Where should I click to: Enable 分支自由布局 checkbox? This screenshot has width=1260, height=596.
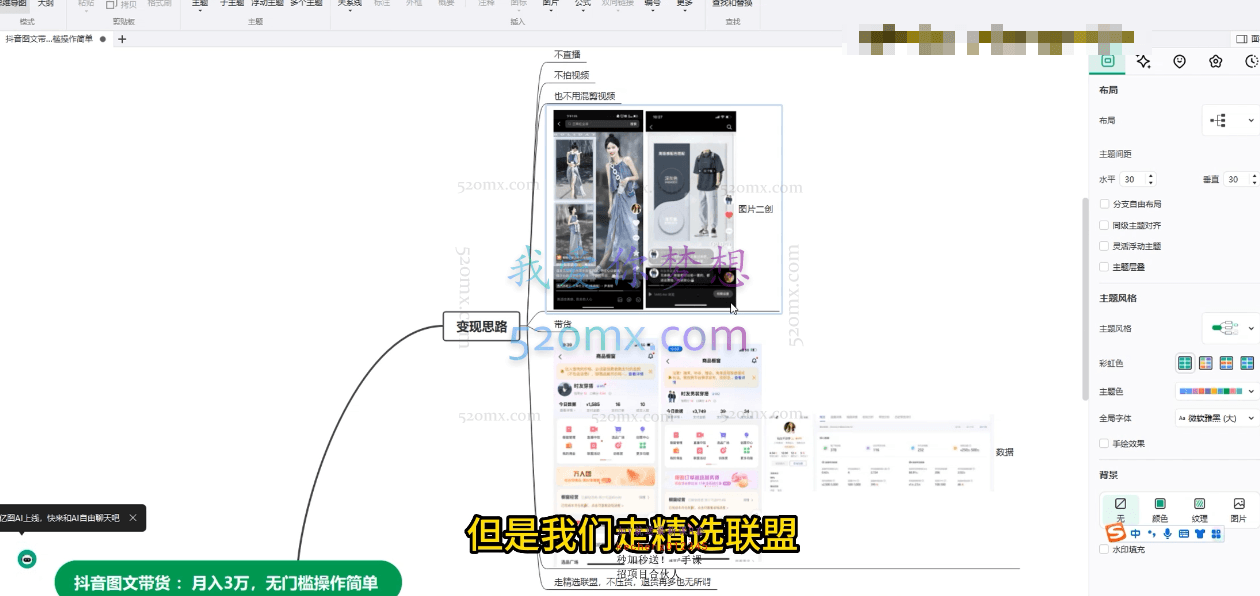[1104, 204]
